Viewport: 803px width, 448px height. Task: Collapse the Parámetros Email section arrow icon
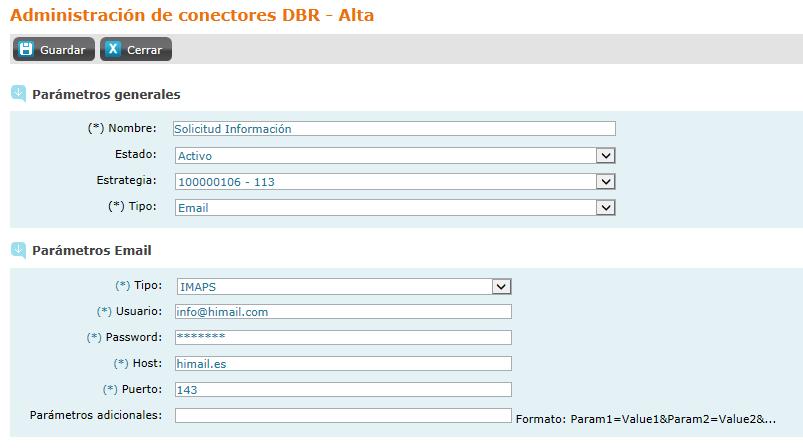[18, 250]
